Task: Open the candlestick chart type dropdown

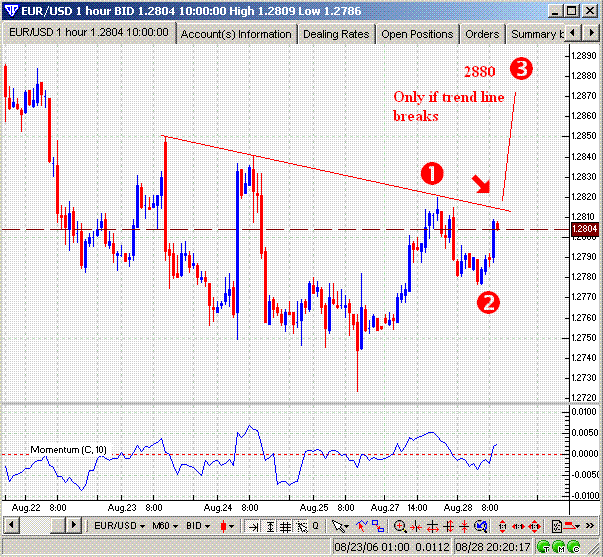Action: click(227, 526)
